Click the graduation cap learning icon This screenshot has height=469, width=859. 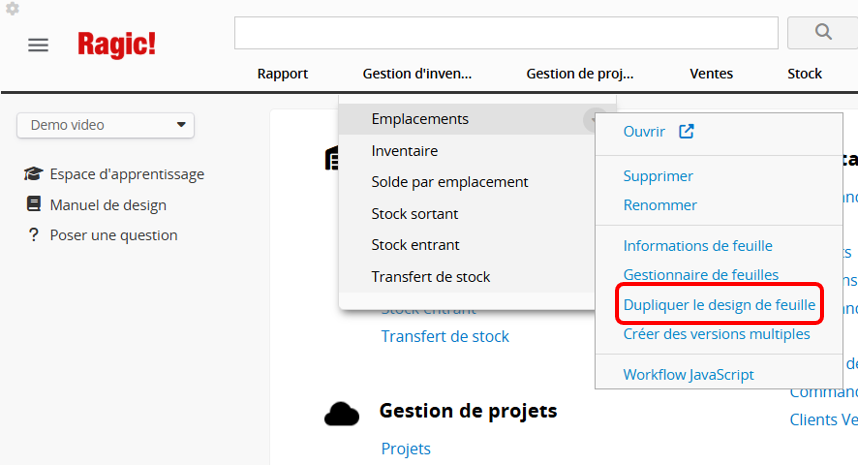[x=33, y=174]
